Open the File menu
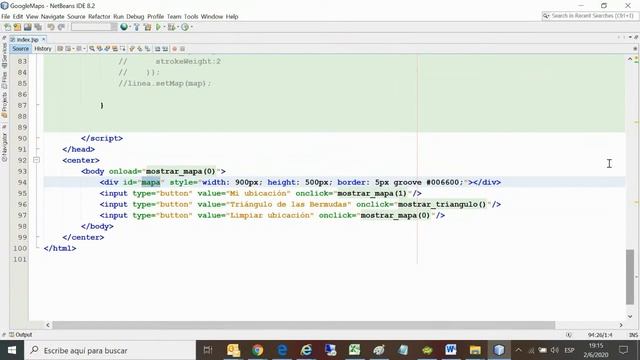640x360 pixels. pos(5,16)
